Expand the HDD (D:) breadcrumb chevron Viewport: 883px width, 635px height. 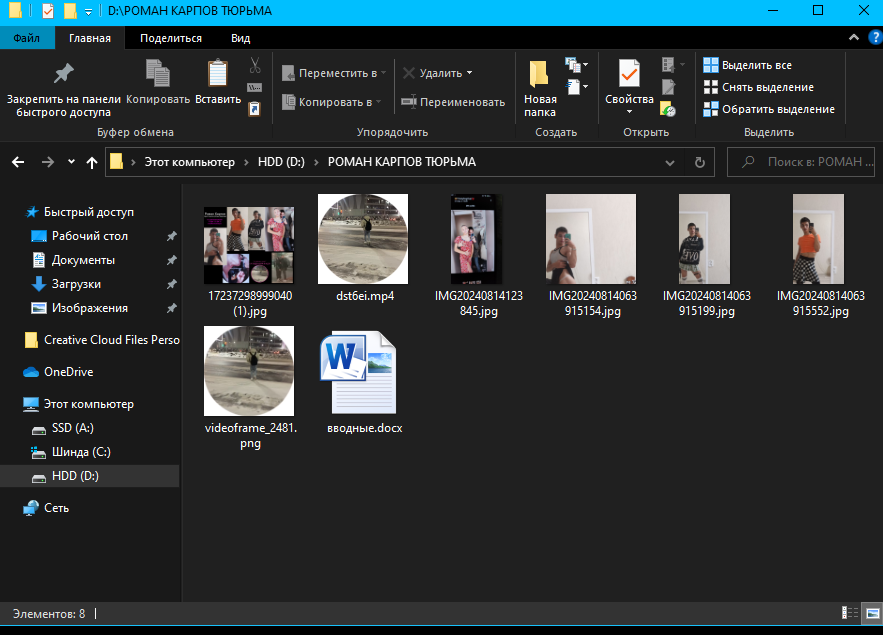click(x=316, y=162)
